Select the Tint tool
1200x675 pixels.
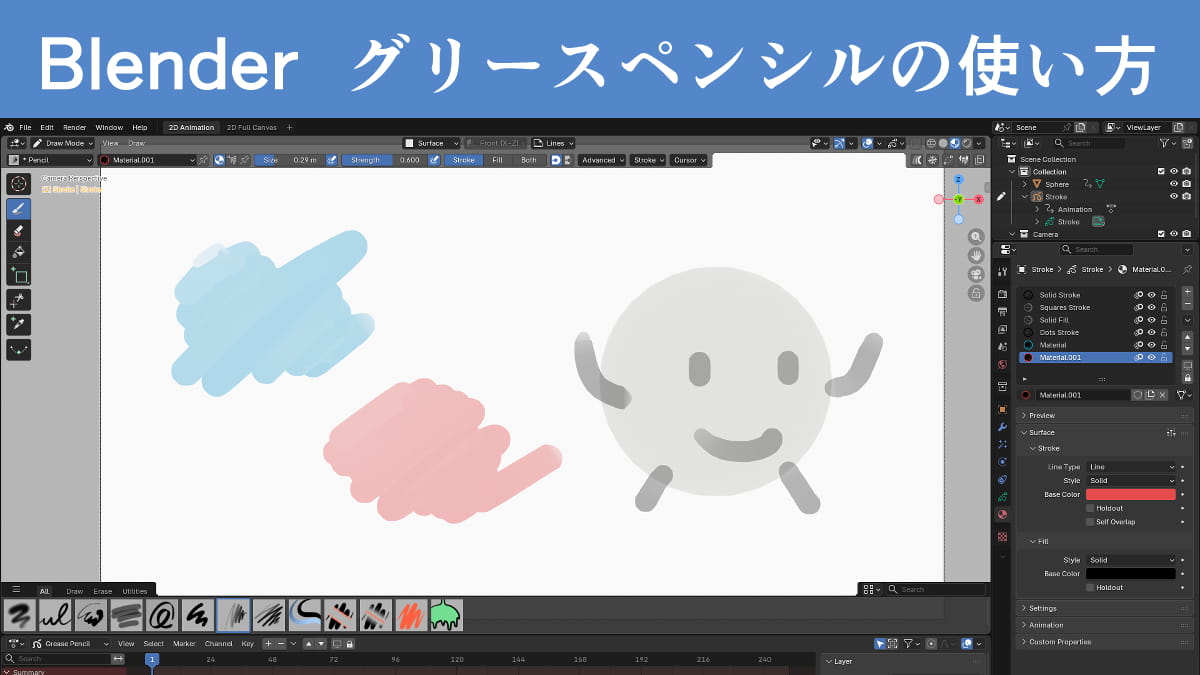[x=18, y=276]
